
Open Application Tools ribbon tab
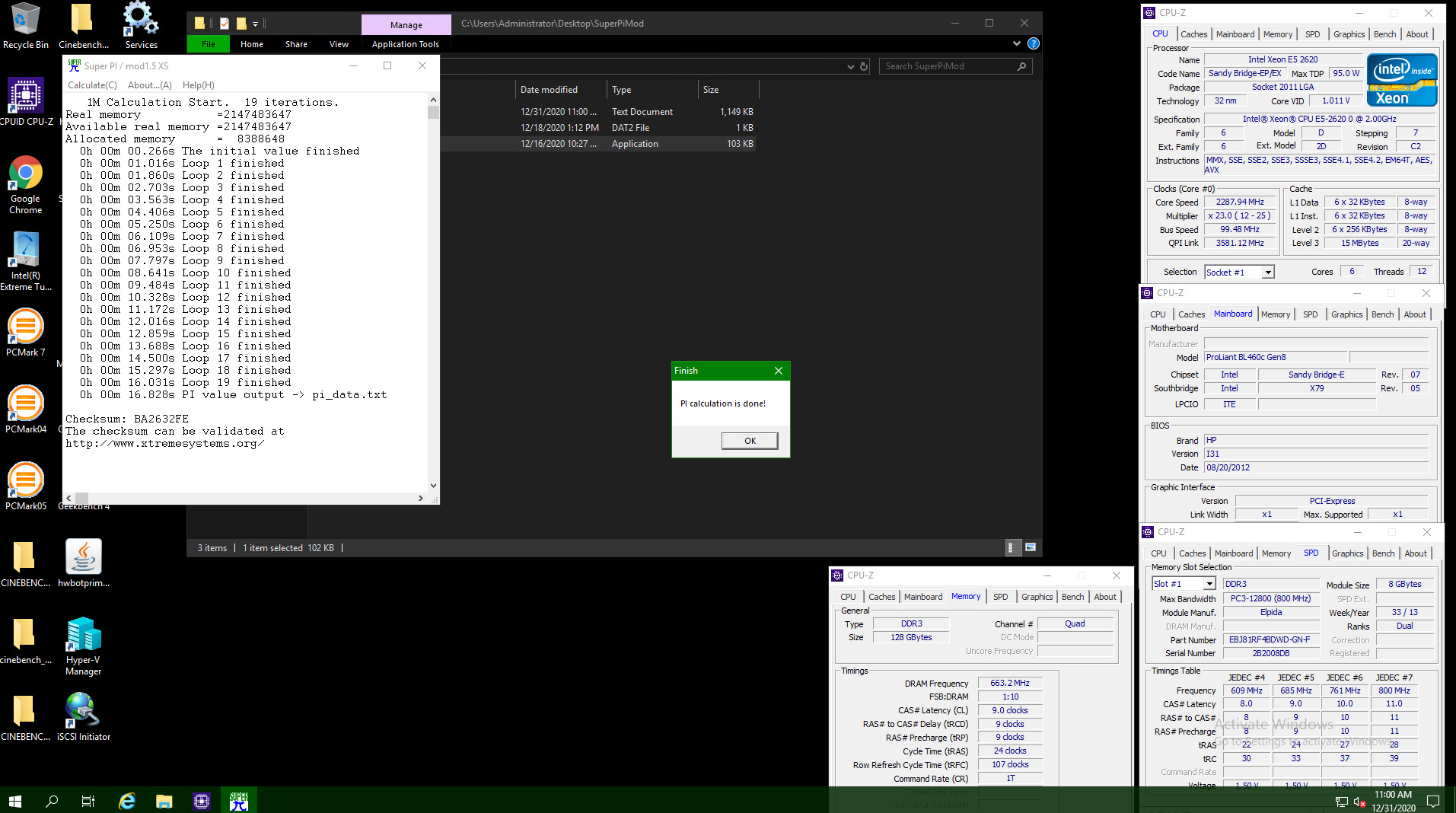pos(406,44)
